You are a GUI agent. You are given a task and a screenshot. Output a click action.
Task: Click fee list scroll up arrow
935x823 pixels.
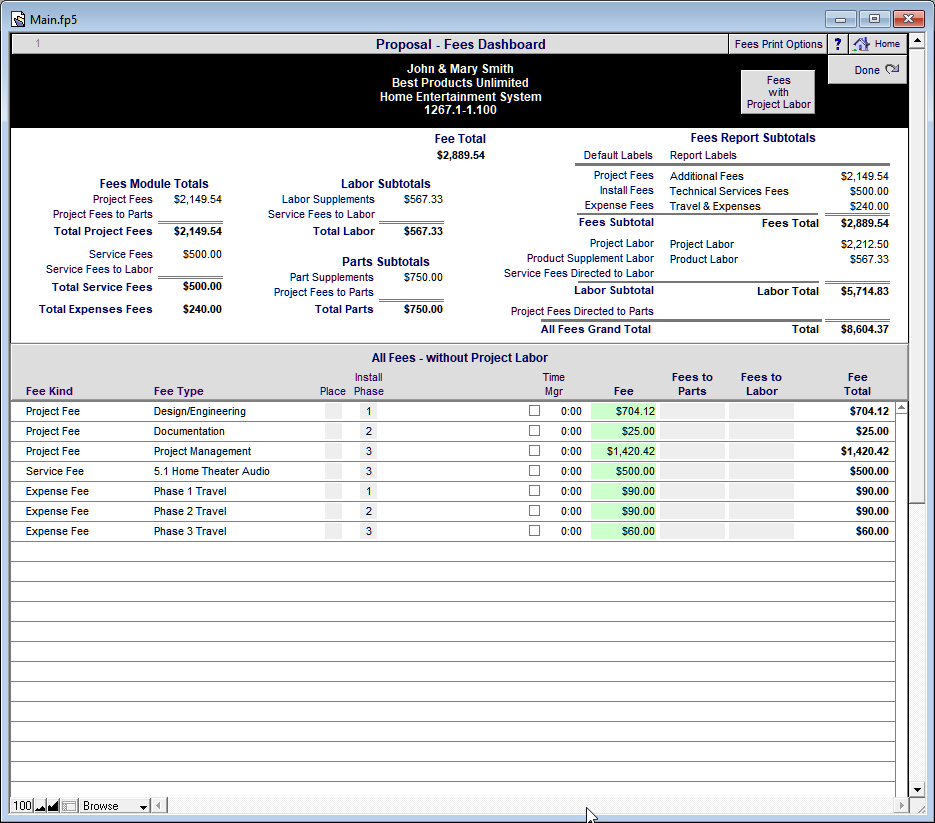902,408
